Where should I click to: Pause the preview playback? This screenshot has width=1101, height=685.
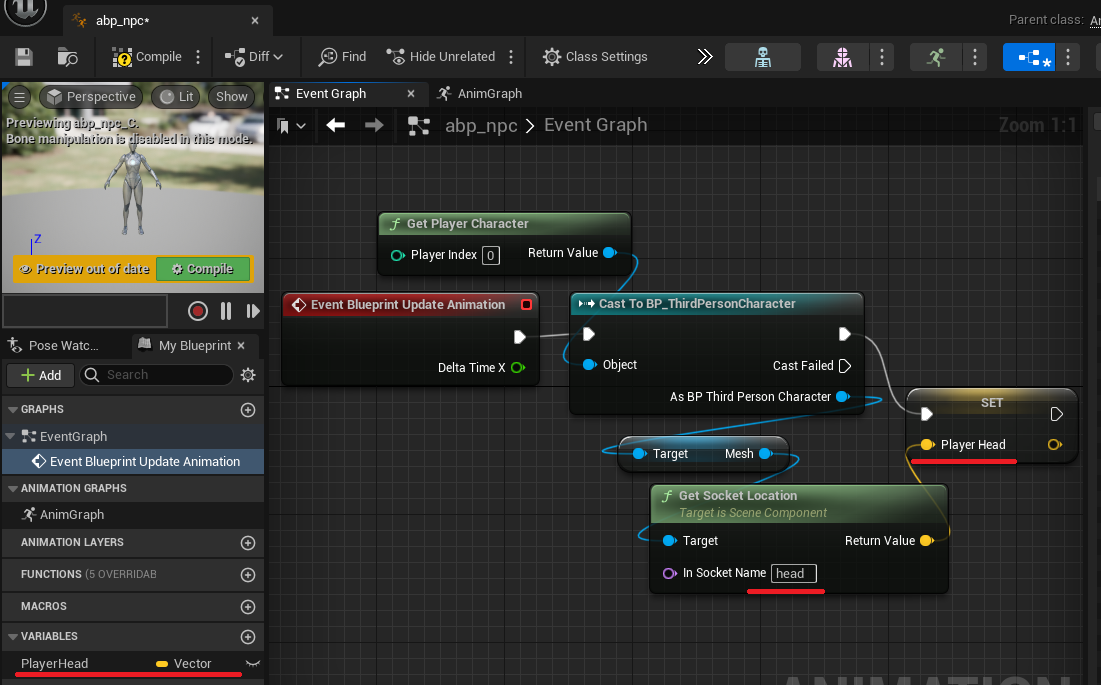pyautogui.click(x=225, y=311)
